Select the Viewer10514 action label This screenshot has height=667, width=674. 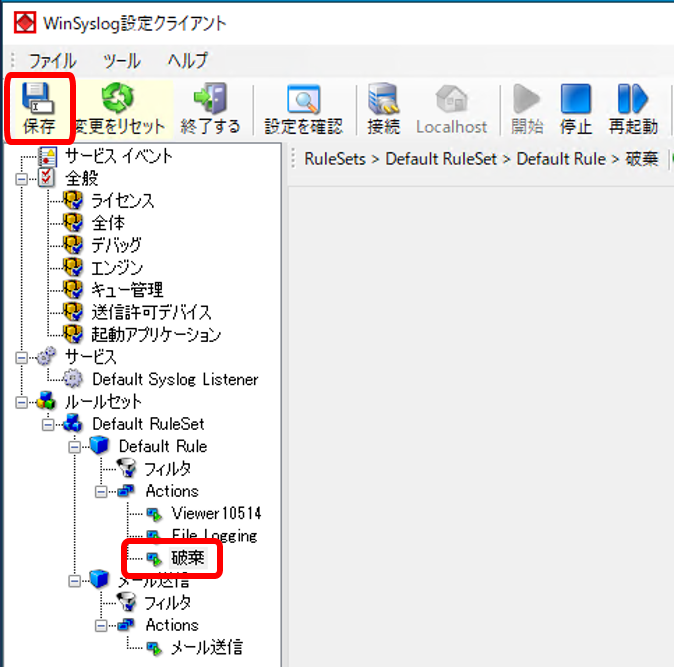pos(216,514)
